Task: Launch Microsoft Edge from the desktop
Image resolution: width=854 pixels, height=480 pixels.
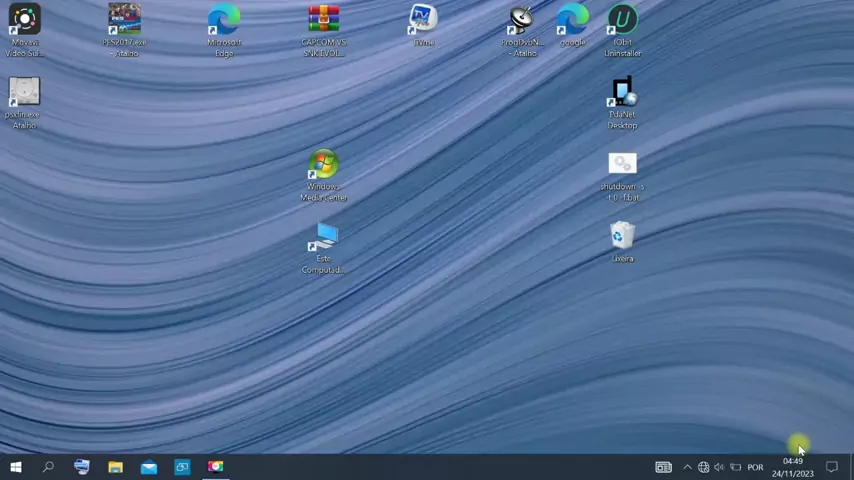Action: pyautogui.click(x=224, y=20)
